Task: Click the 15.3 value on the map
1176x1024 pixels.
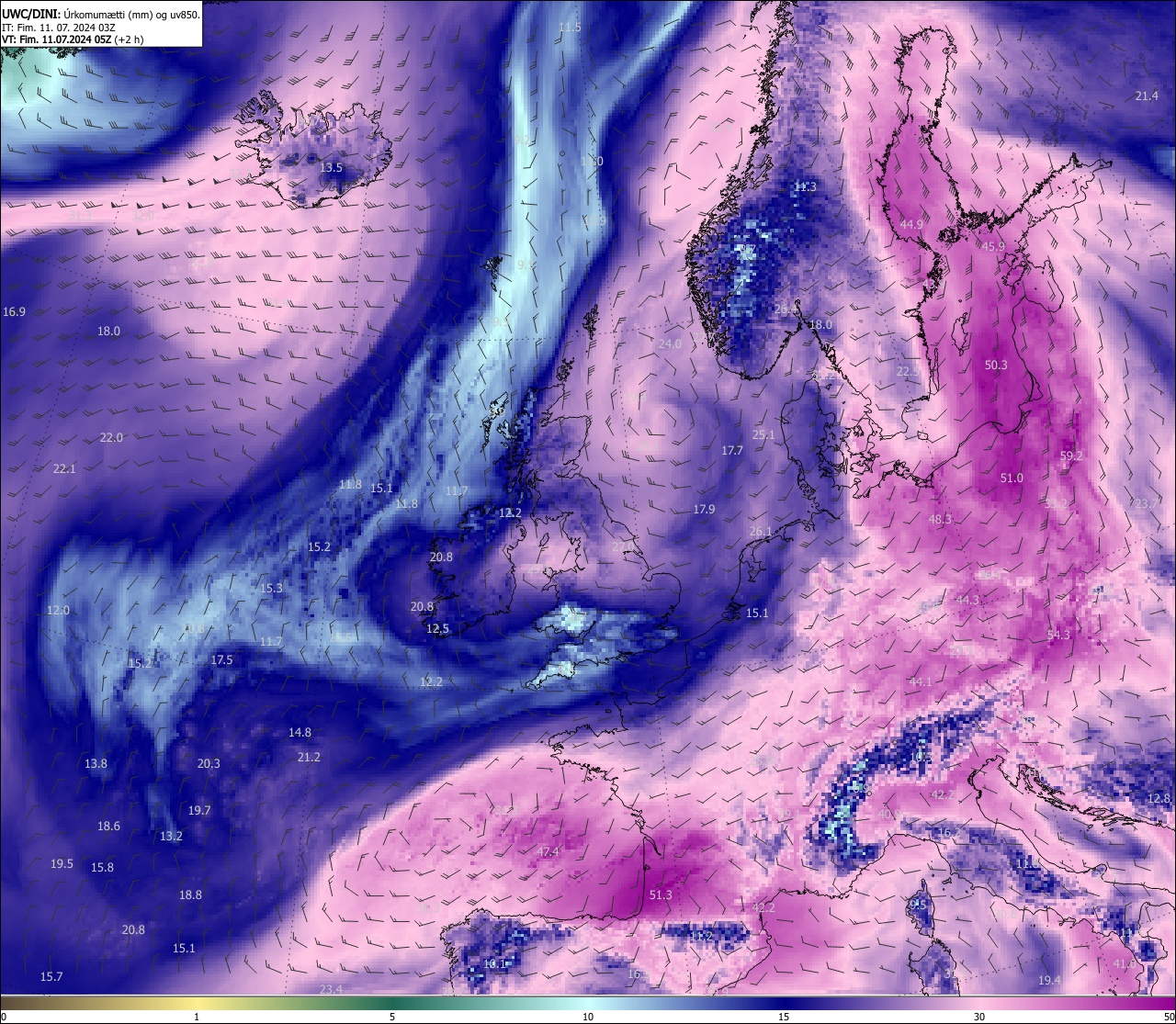Action: point(271,589)
